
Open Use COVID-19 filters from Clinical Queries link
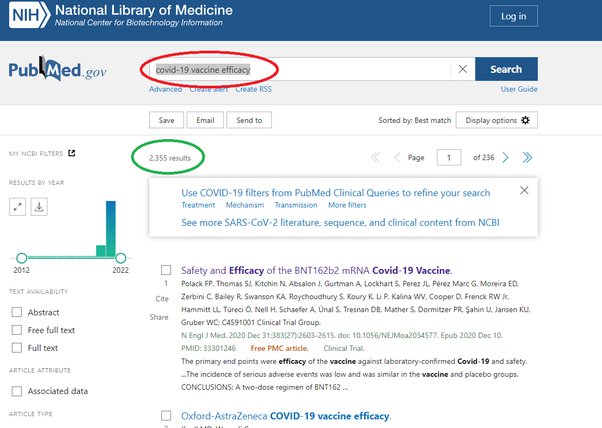coord(336,193)
